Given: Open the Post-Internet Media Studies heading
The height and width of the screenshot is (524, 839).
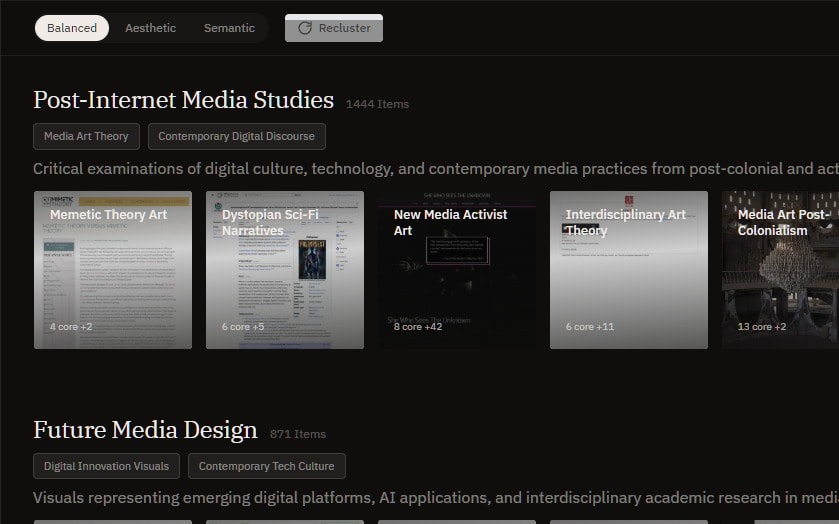Looking at the screenshot, I should 184,100.
